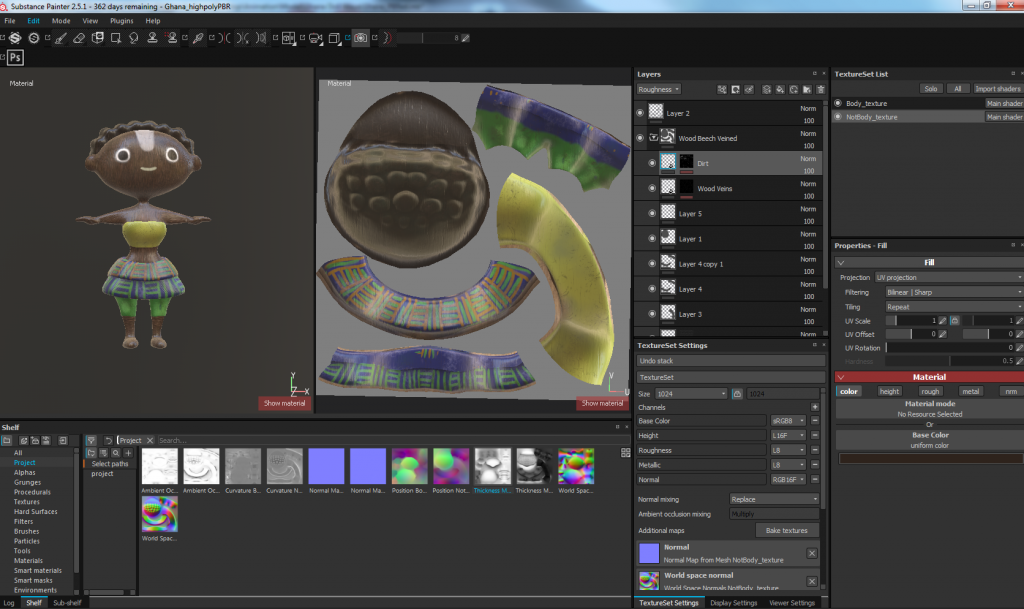Click the Import shaders button

click(x=997, y=89)
